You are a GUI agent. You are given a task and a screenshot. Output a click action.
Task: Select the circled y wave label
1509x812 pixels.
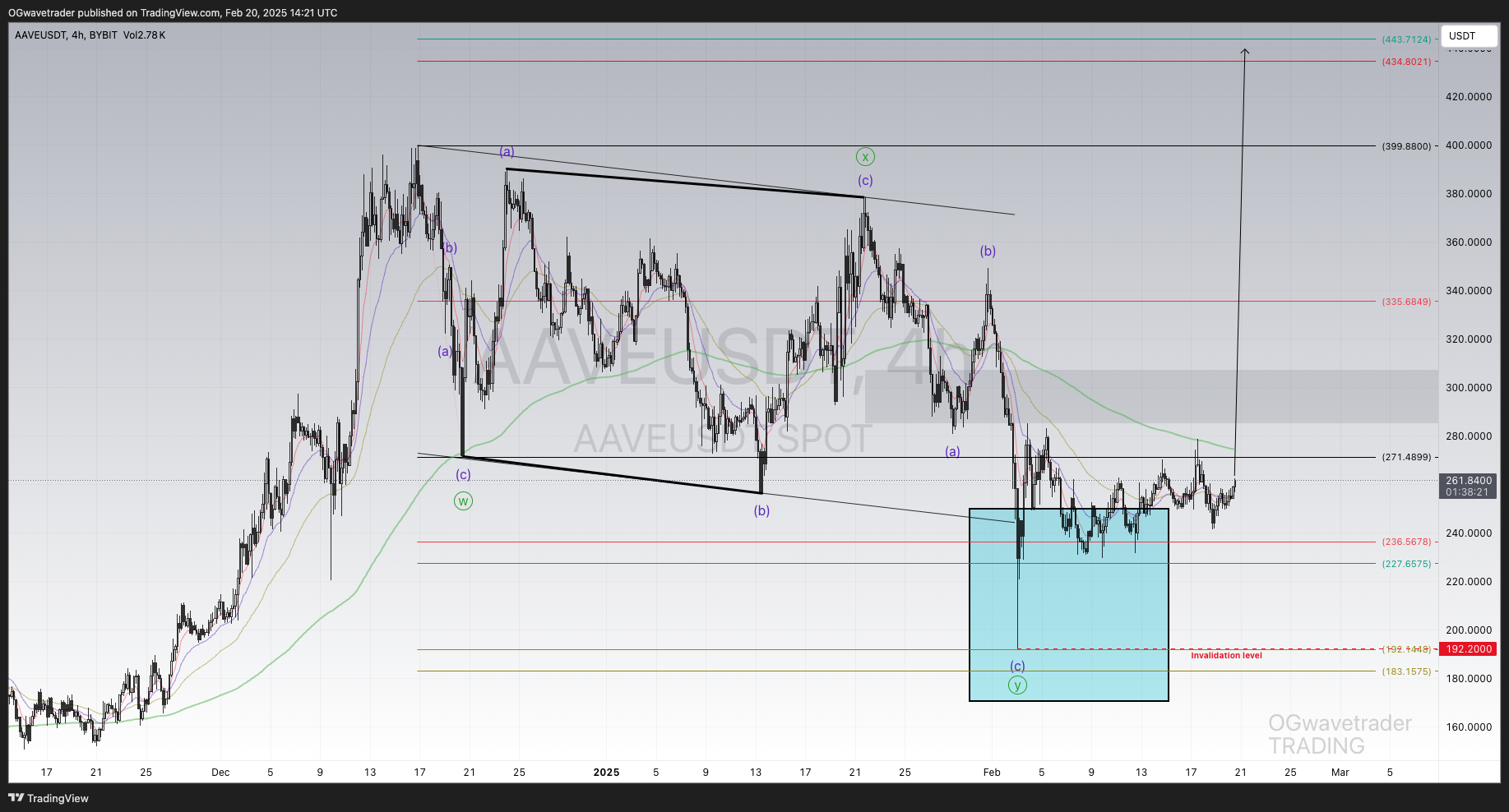coord(1017,685)
